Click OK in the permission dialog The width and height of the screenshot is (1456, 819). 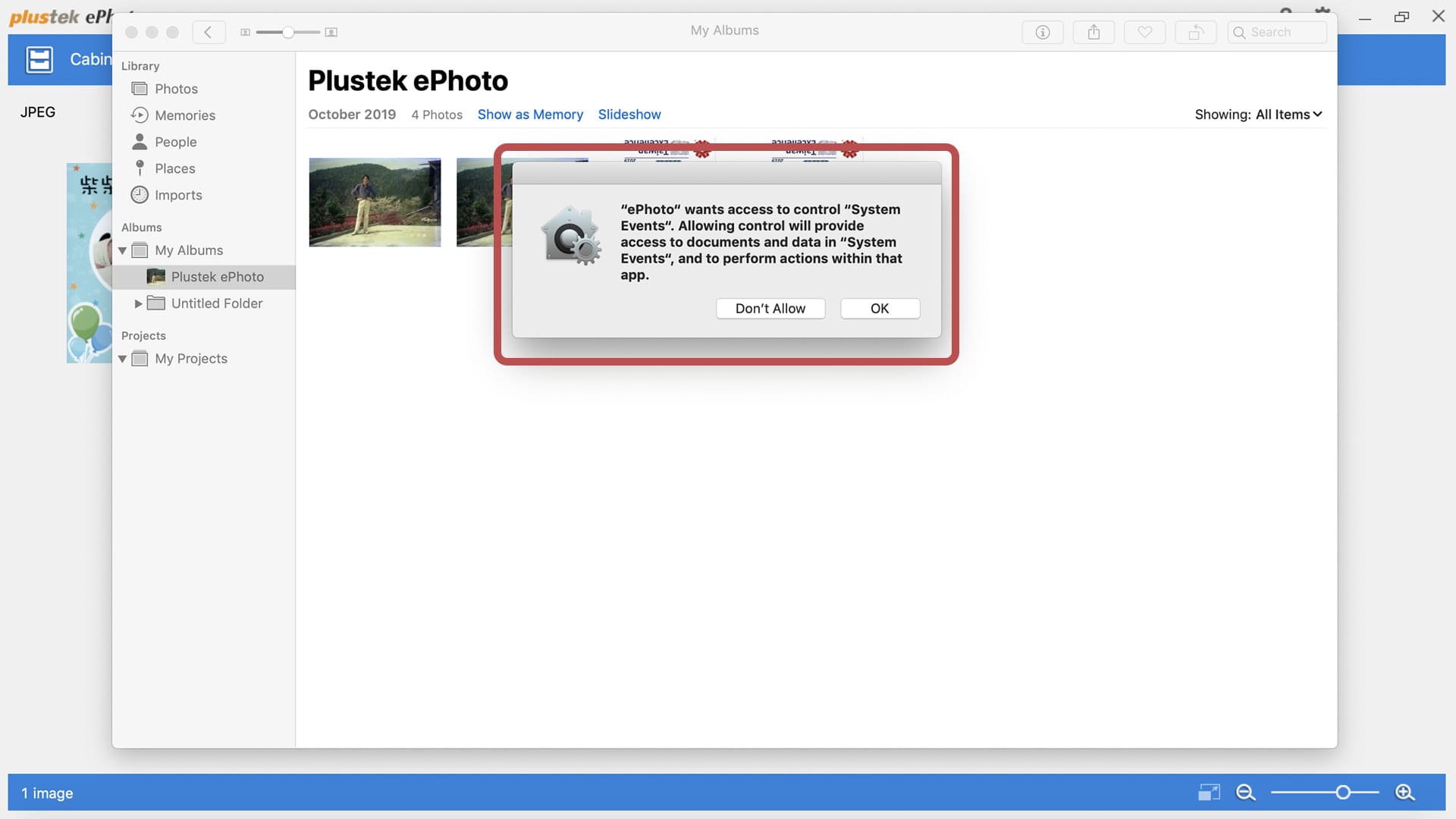coord(880,309)
